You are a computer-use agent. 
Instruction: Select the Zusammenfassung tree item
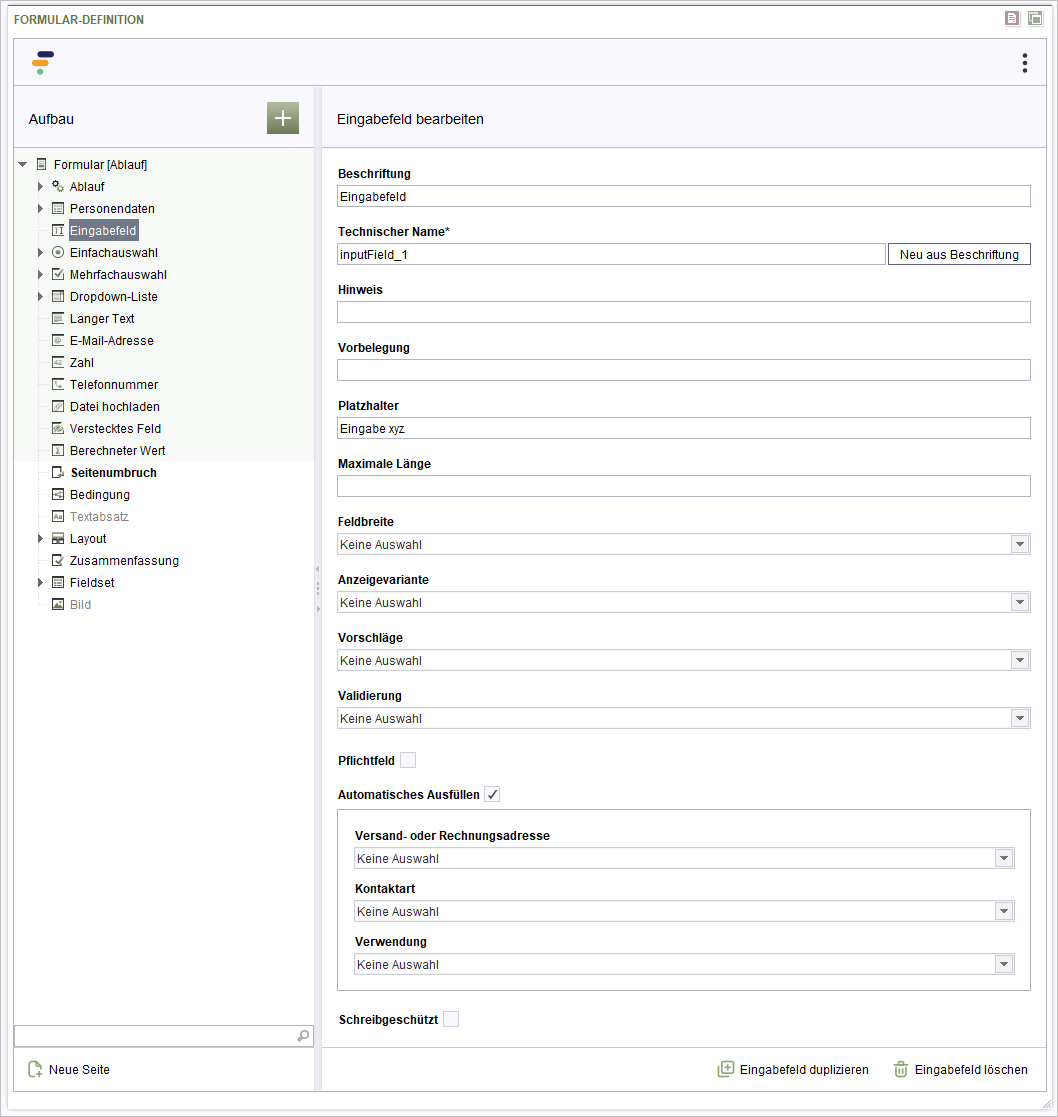pos(124,561)
